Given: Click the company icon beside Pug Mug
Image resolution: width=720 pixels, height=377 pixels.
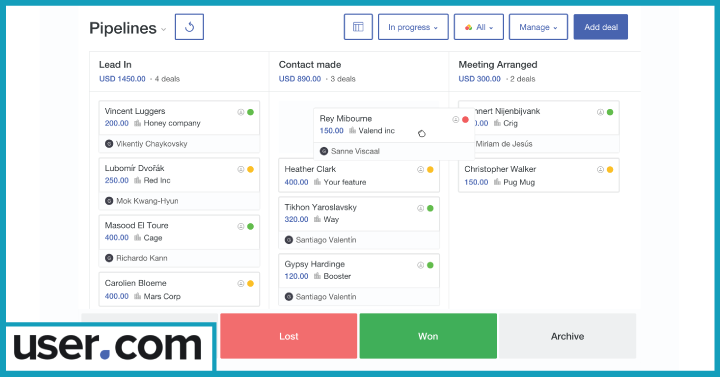Looking at the screenshot, I should 497,182.
